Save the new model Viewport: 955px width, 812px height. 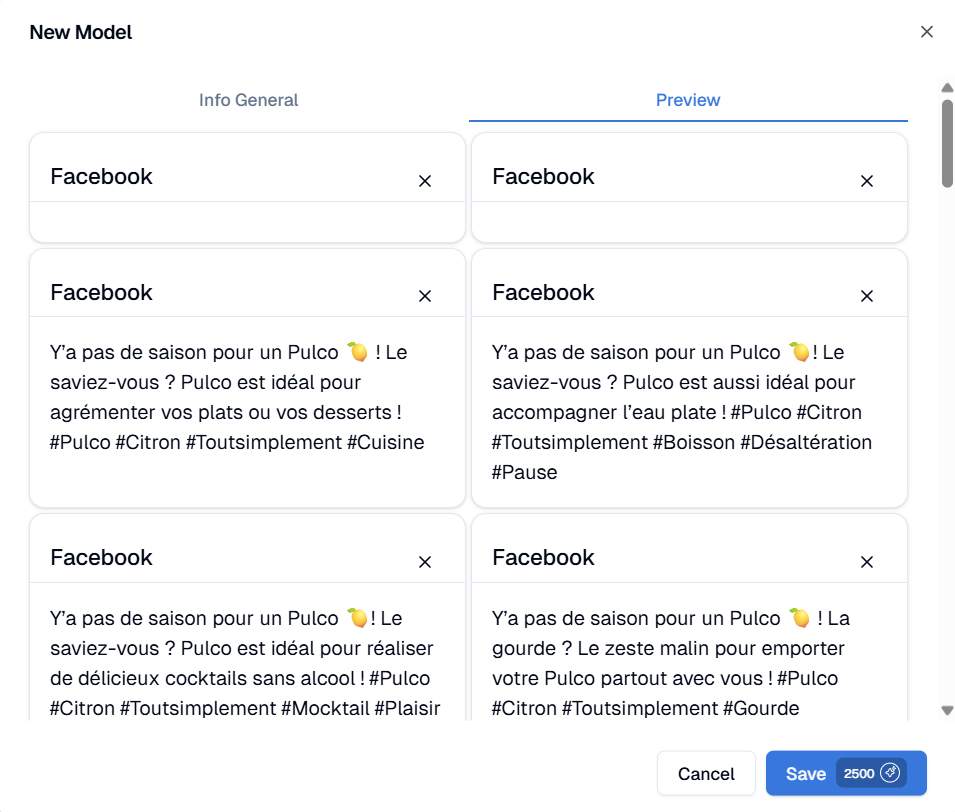coord(806,774)
